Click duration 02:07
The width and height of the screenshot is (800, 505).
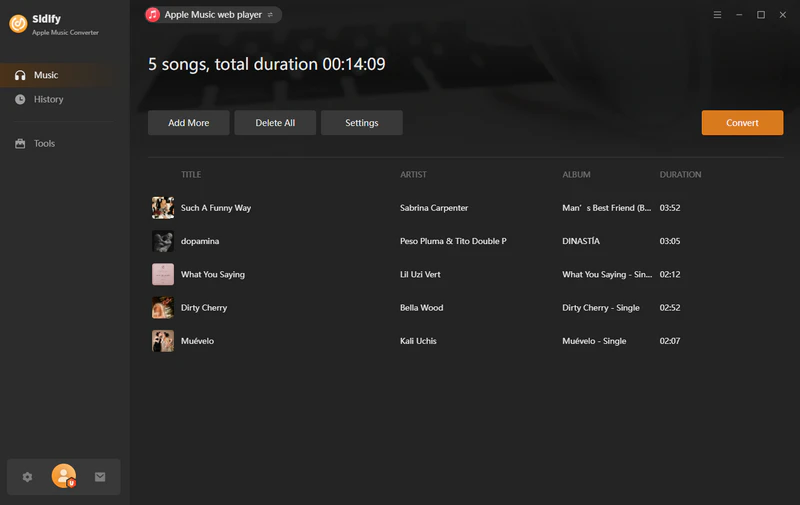pyautogui.click(x=670, y=341)
